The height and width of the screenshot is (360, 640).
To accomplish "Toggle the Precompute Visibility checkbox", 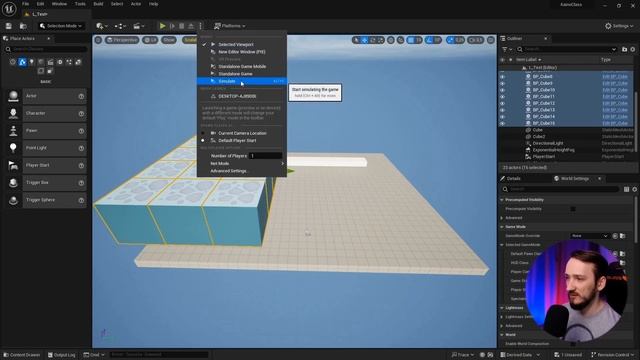I will click(x=573, y=209).
